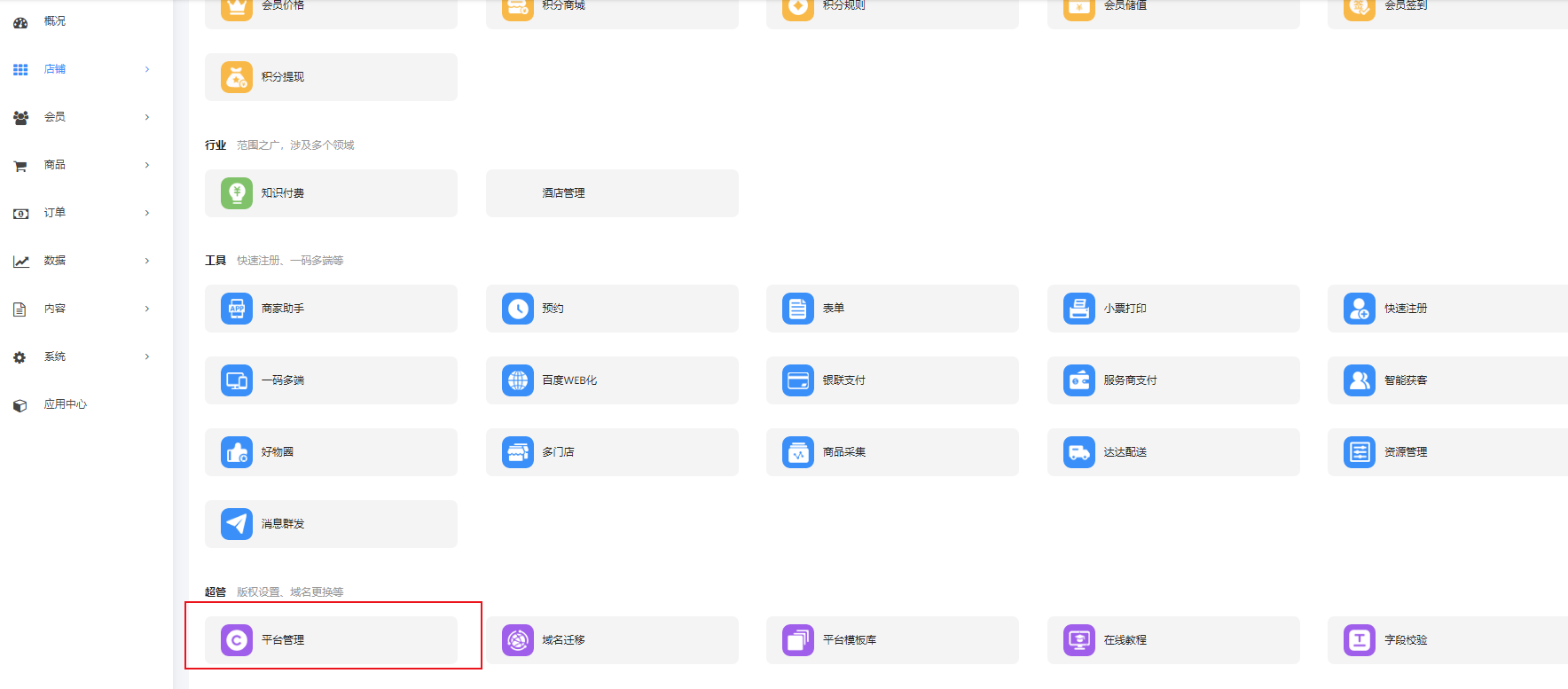This screenshot has width=1568, height=689.
Task: Expand the 店铺 sidebar chevron
Action: point(147,69)
